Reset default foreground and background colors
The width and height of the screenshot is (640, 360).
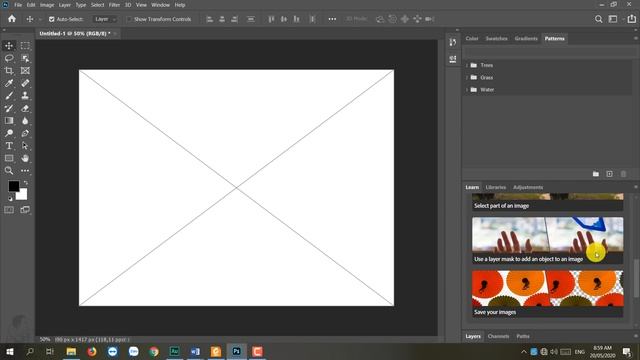pyautogui.click(x=10, y=199)
